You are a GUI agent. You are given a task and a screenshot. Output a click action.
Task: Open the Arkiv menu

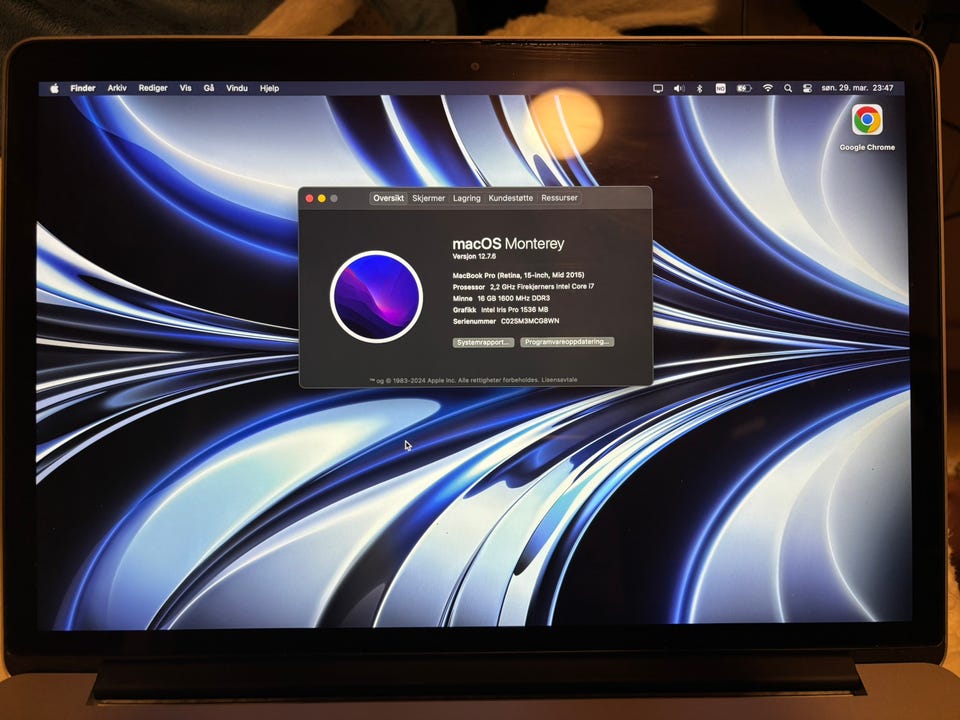click(x=117, y=88)
